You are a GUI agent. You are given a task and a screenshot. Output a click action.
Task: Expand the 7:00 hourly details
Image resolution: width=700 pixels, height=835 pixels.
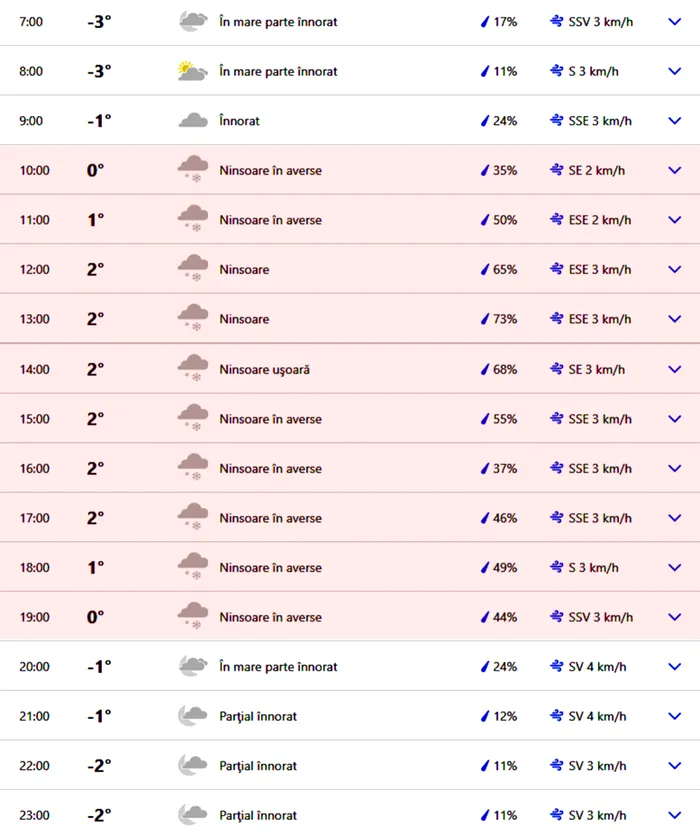(x=674, y=22)
